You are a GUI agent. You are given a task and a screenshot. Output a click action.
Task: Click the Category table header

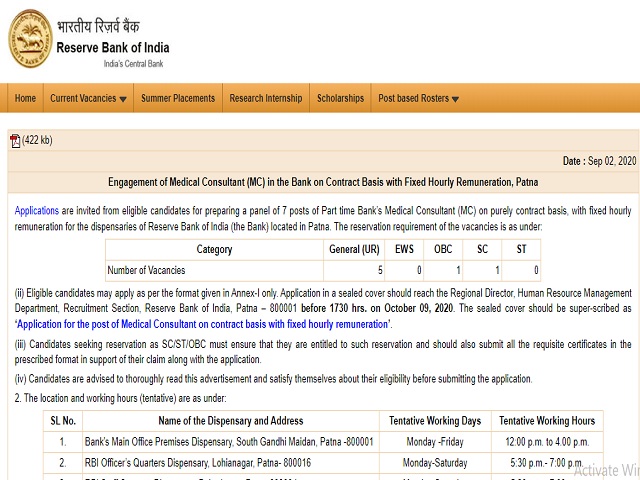[x=214, y=249]
